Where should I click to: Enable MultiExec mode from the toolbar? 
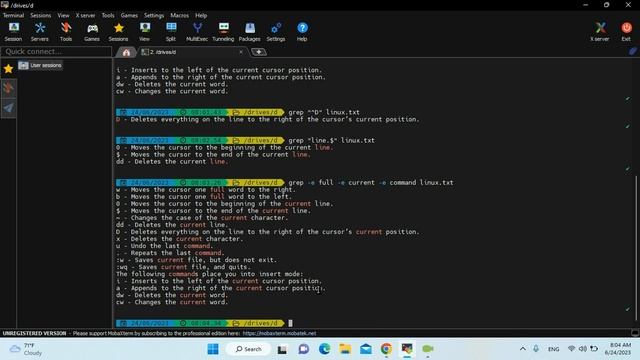197,32
